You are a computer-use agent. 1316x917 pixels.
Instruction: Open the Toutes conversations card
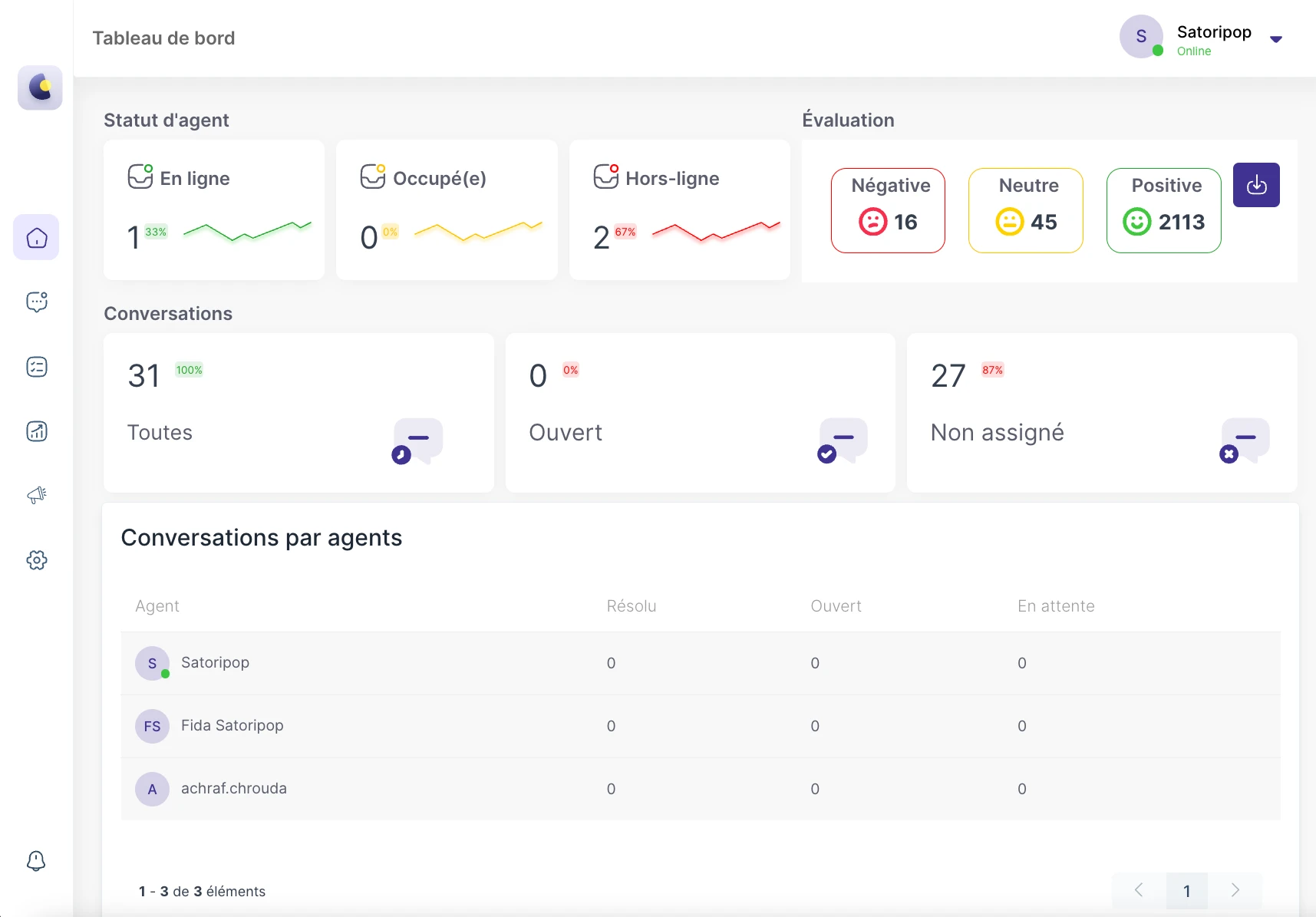coord(298,413)
